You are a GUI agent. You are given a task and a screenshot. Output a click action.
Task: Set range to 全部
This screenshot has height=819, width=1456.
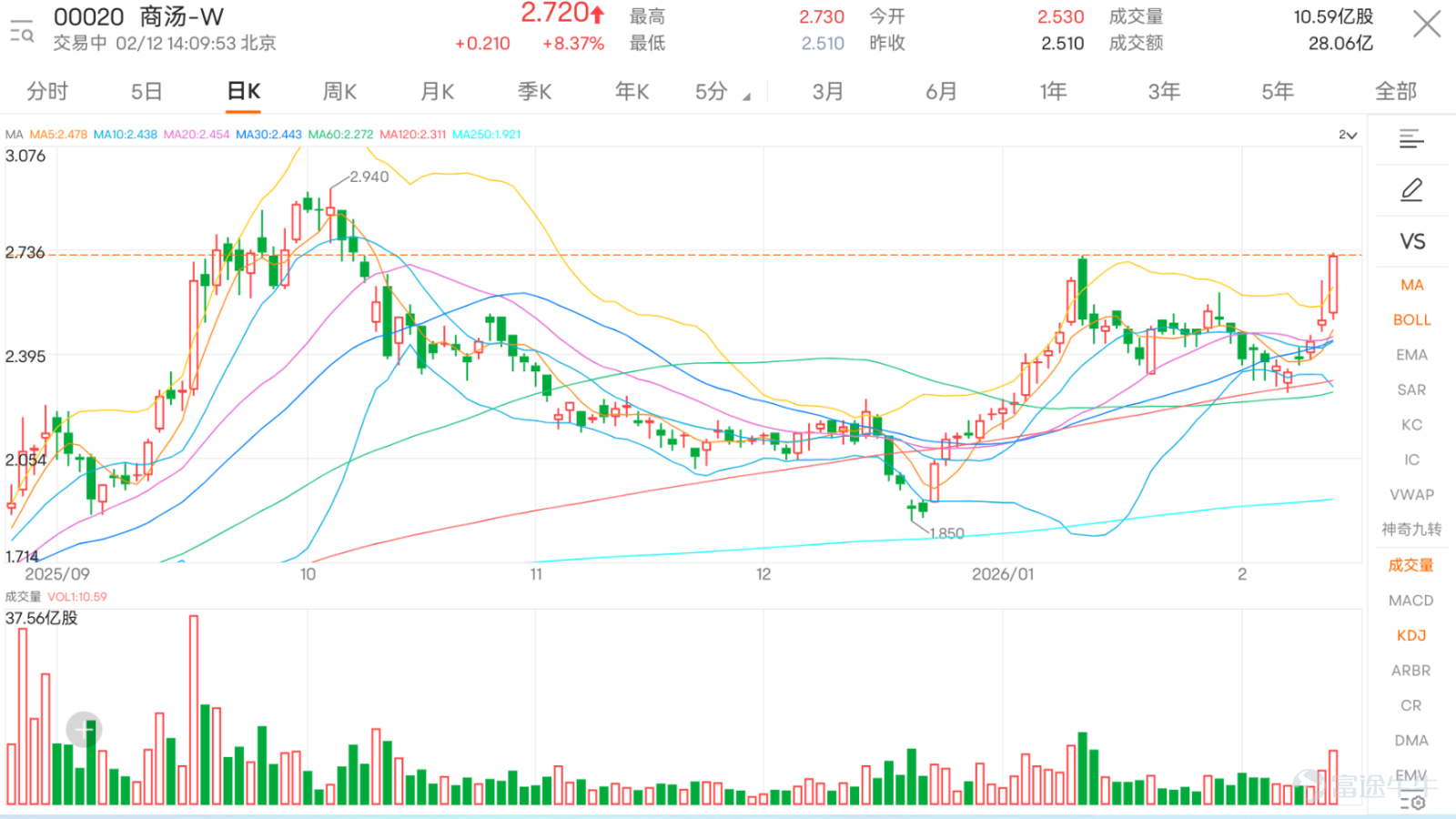(1396, 91)
